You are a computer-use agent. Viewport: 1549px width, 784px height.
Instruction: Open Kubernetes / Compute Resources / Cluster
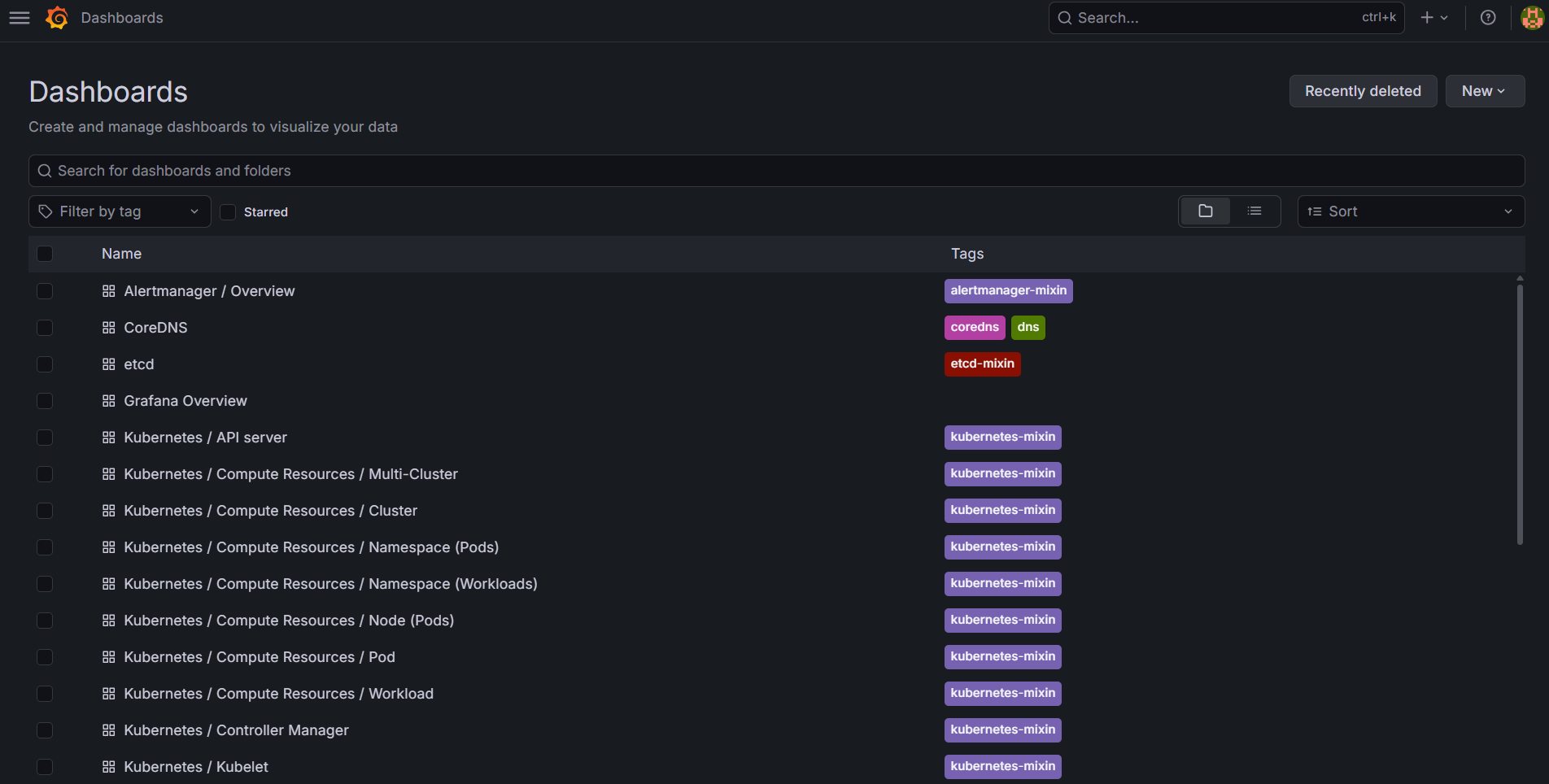click(270, 511)
